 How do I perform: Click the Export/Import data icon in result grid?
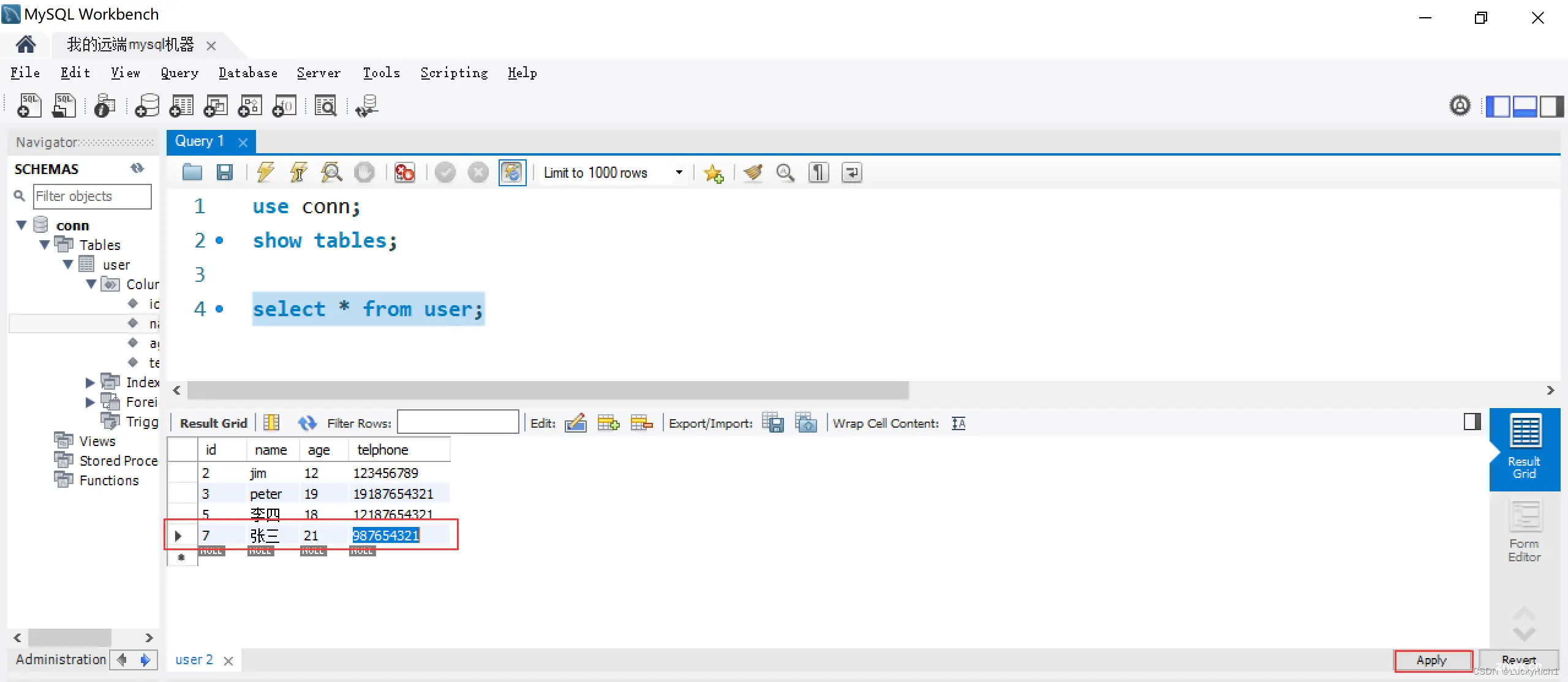click(x=774, y=422)
